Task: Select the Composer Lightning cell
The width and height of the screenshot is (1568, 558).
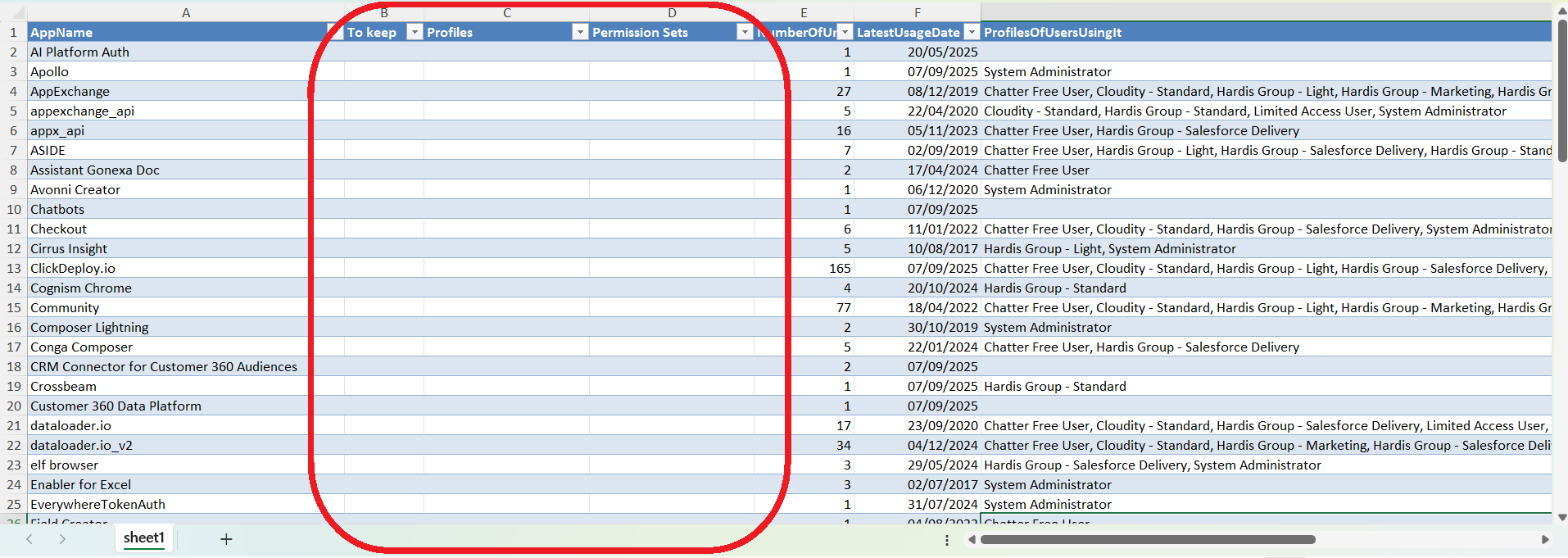Action: click(x=186, y=327)
